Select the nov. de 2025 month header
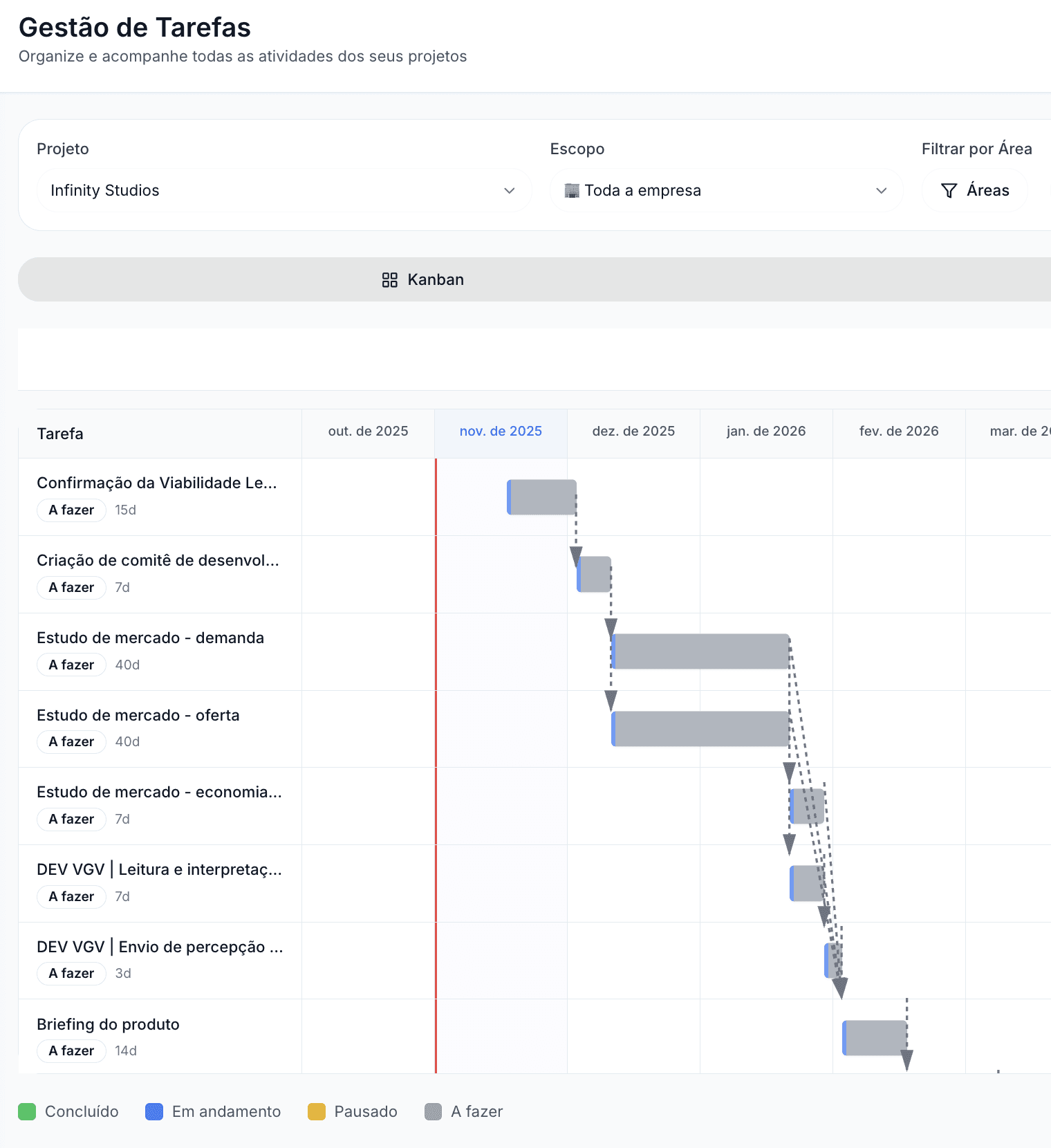This screenshot has height=1148, width=1051. click(501, 431)
